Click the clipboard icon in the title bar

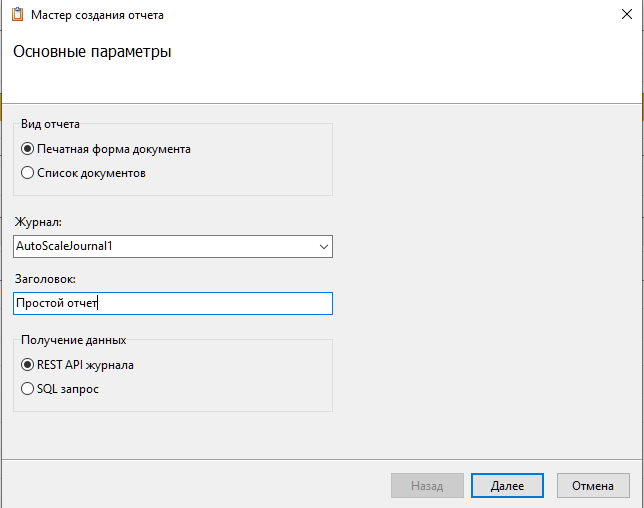[17, 15]
